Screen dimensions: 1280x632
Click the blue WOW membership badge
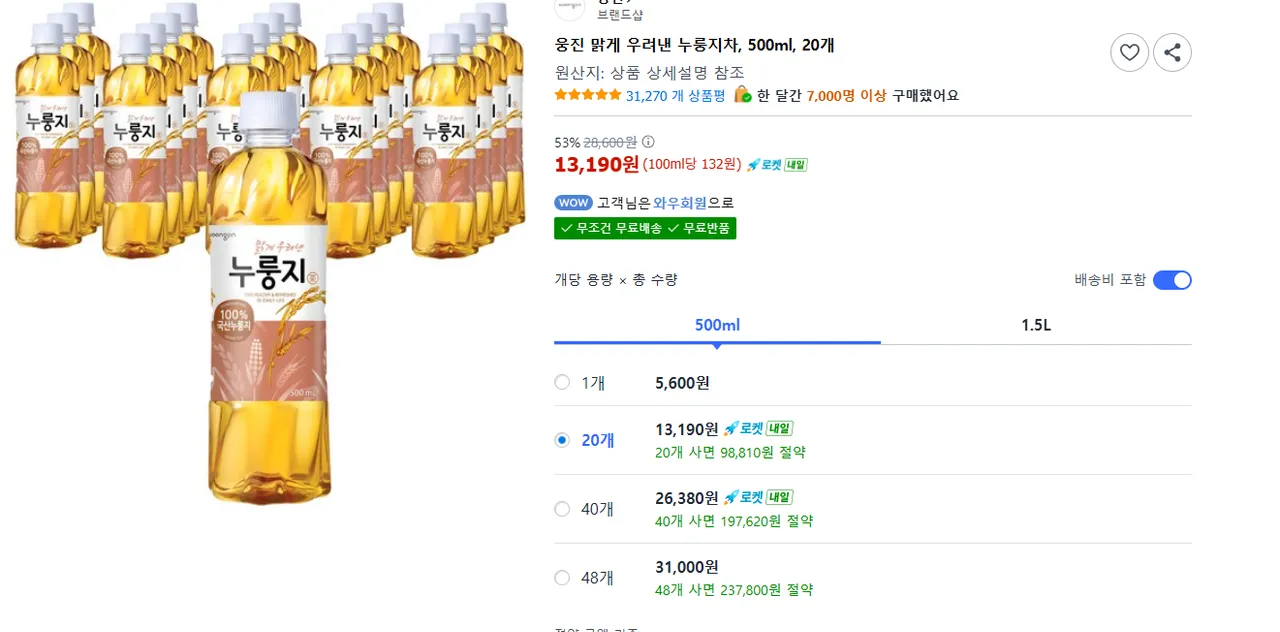point(574,203)
